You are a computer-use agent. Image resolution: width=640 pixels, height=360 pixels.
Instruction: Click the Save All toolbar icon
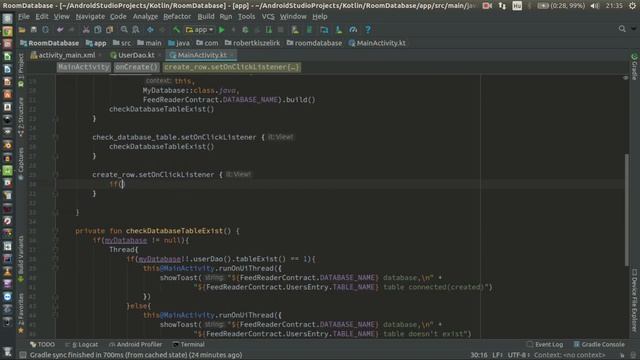pyautogui.click(x=33, y=30)
